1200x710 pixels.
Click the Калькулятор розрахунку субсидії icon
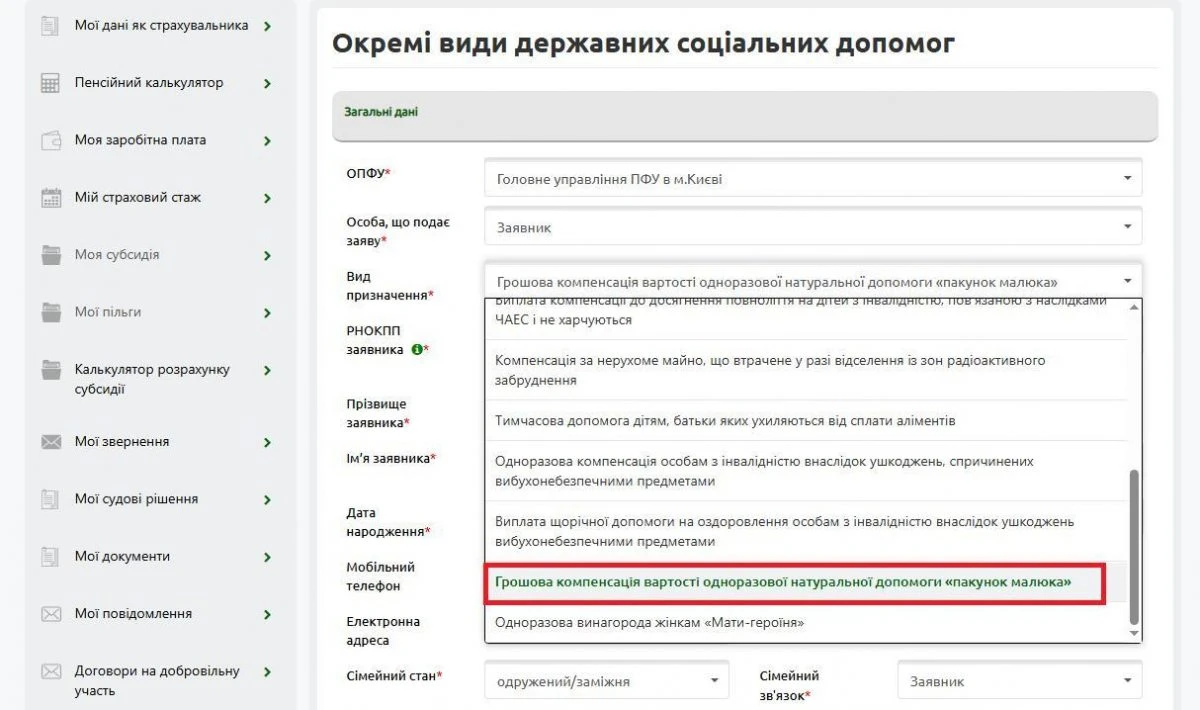[x=50, y=370]
